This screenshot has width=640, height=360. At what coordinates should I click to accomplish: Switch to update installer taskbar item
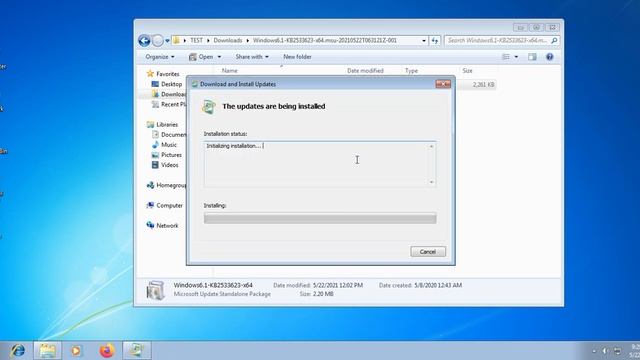pyautogui.click(x=137, y=350)
